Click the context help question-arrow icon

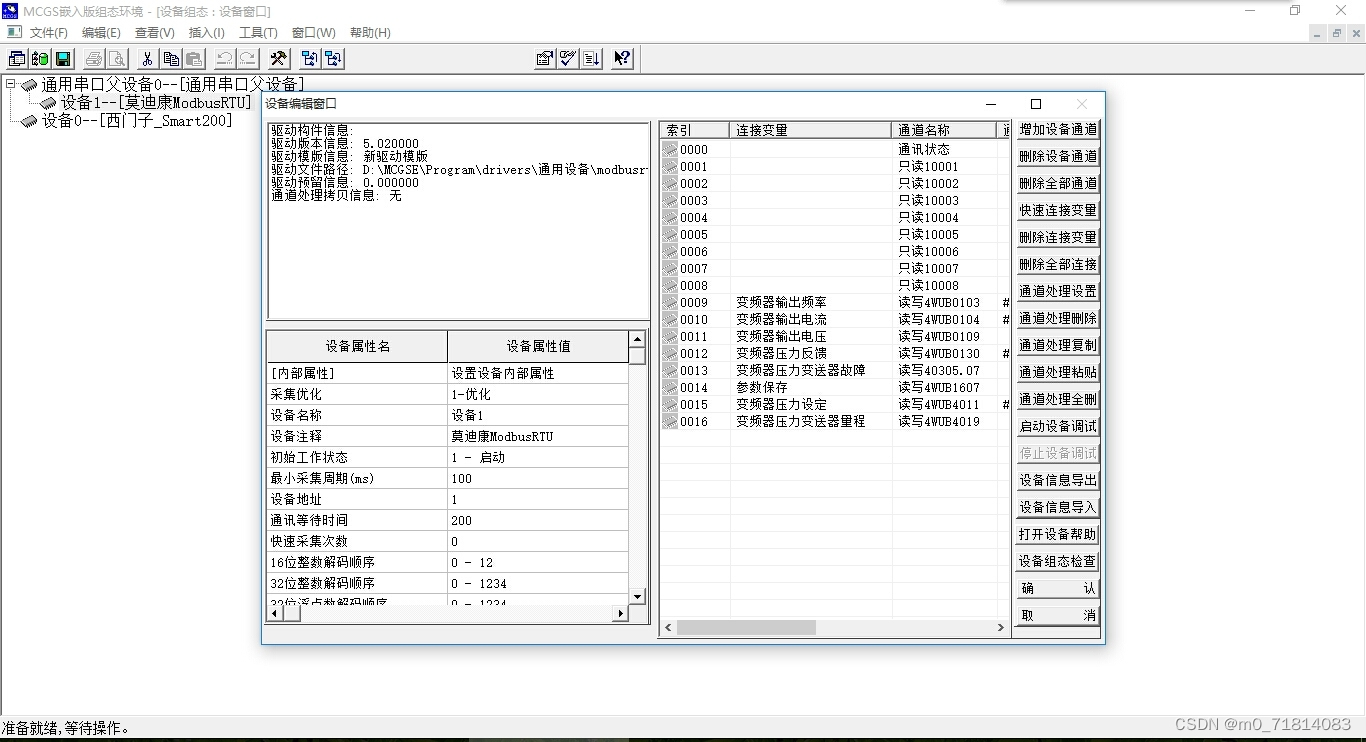[x=622, y=59]
